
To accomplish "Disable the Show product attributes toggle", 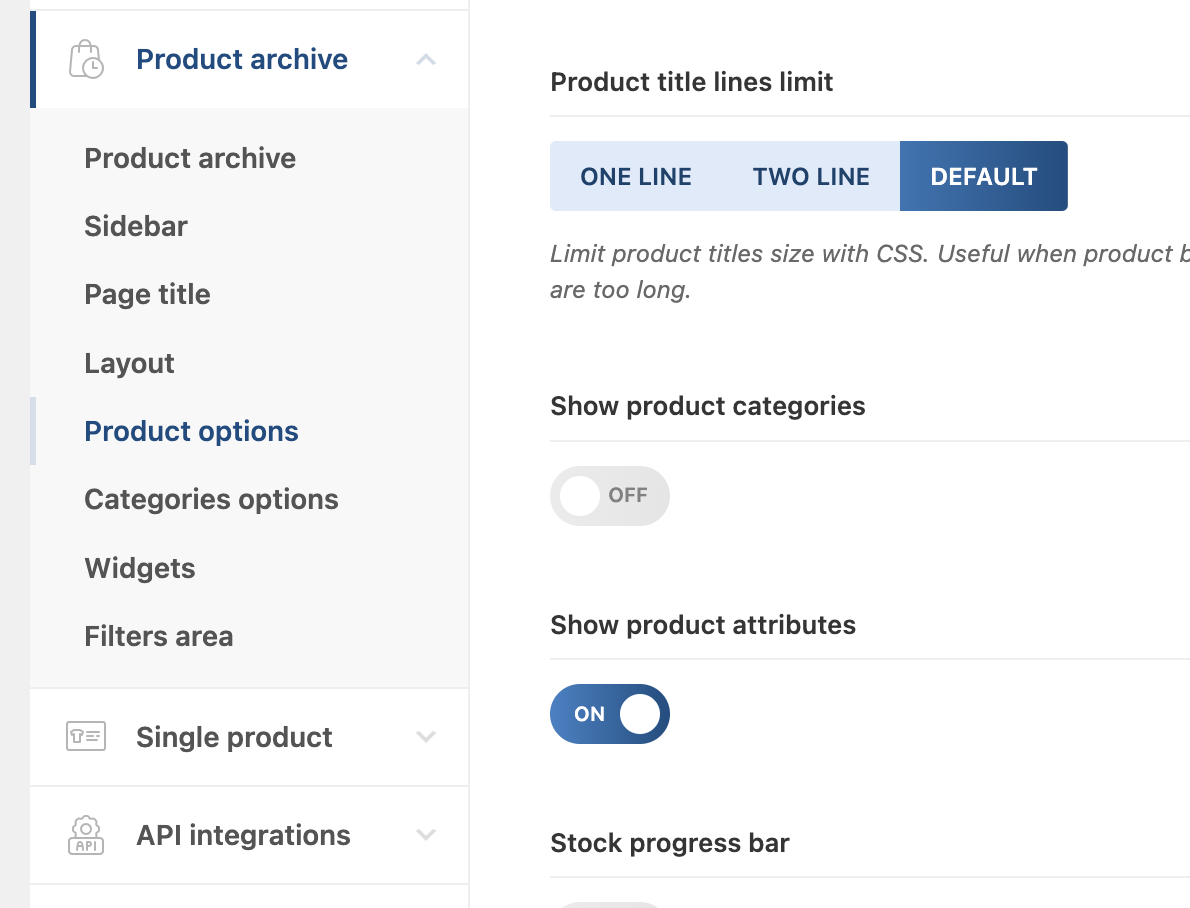I will click(x=609, y=714).
